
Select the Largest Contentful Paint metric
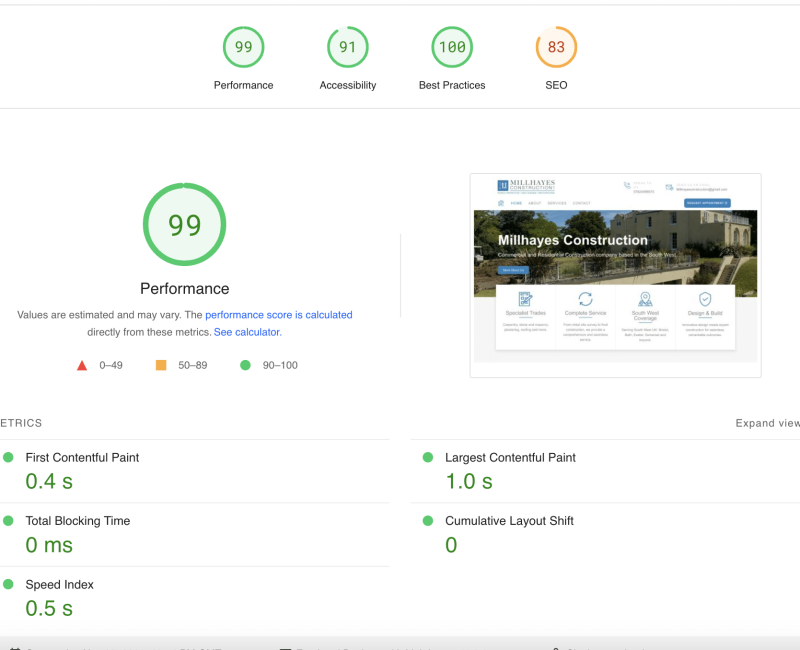click(510, 457)
